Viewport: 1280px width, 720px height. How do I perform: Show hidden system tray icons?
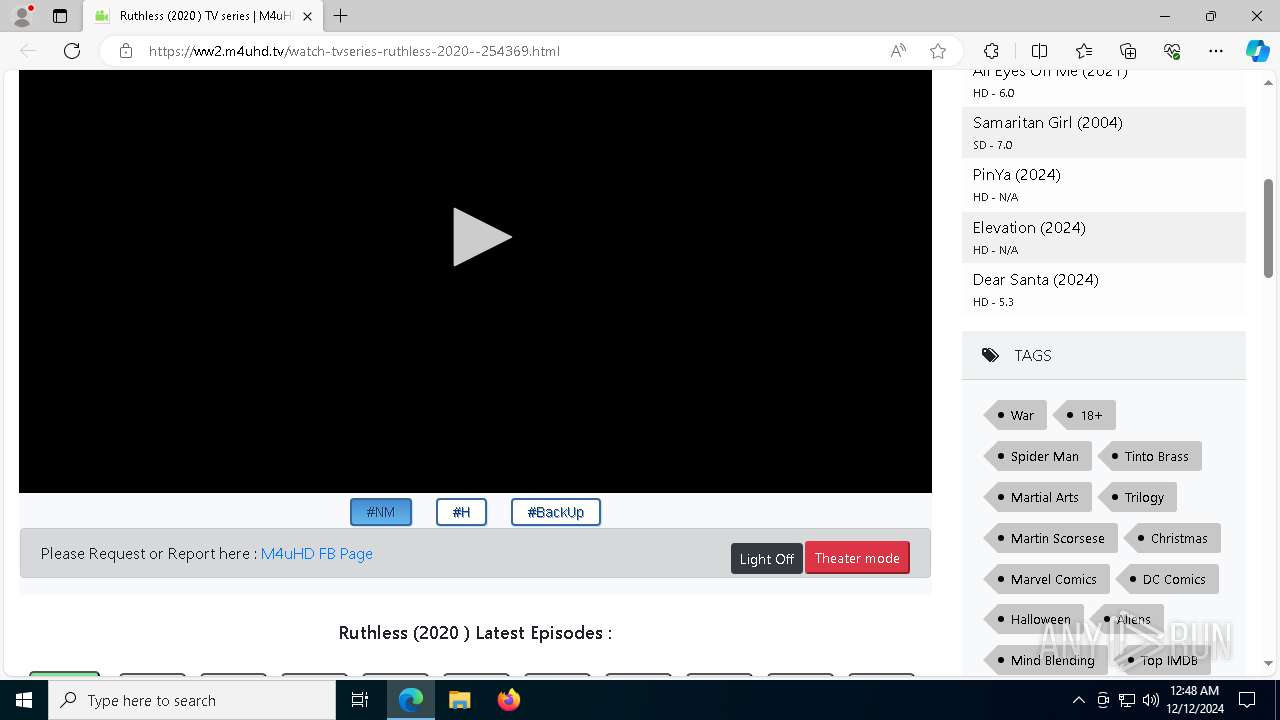[1078, 700]
